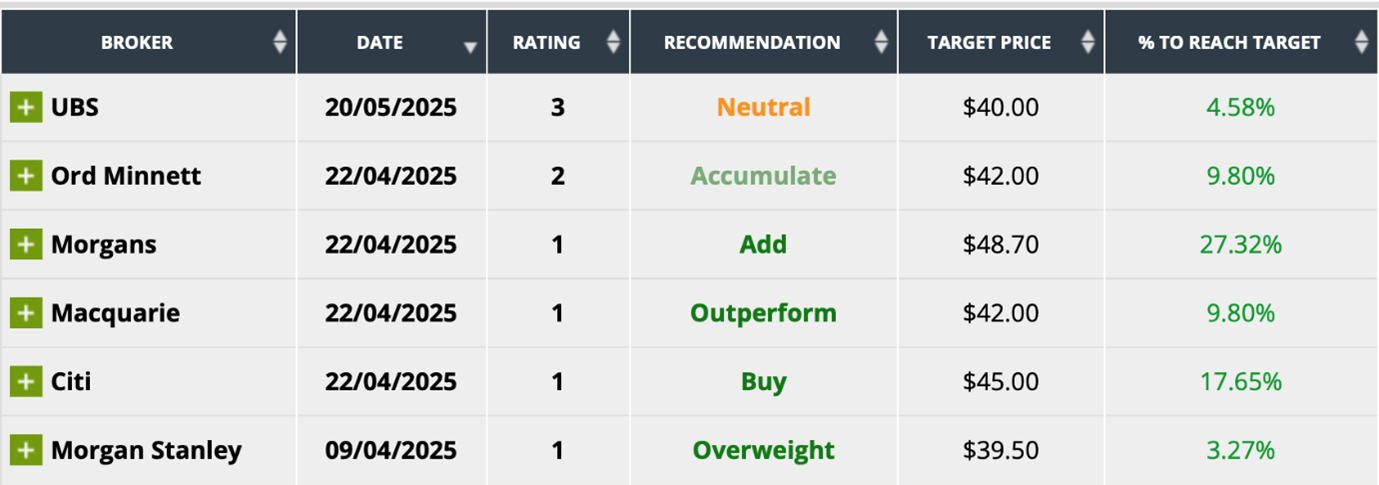Click % To Reach Target sort arrows
This screenshot has height=485, width=1379.
[x=1361, y=42]
